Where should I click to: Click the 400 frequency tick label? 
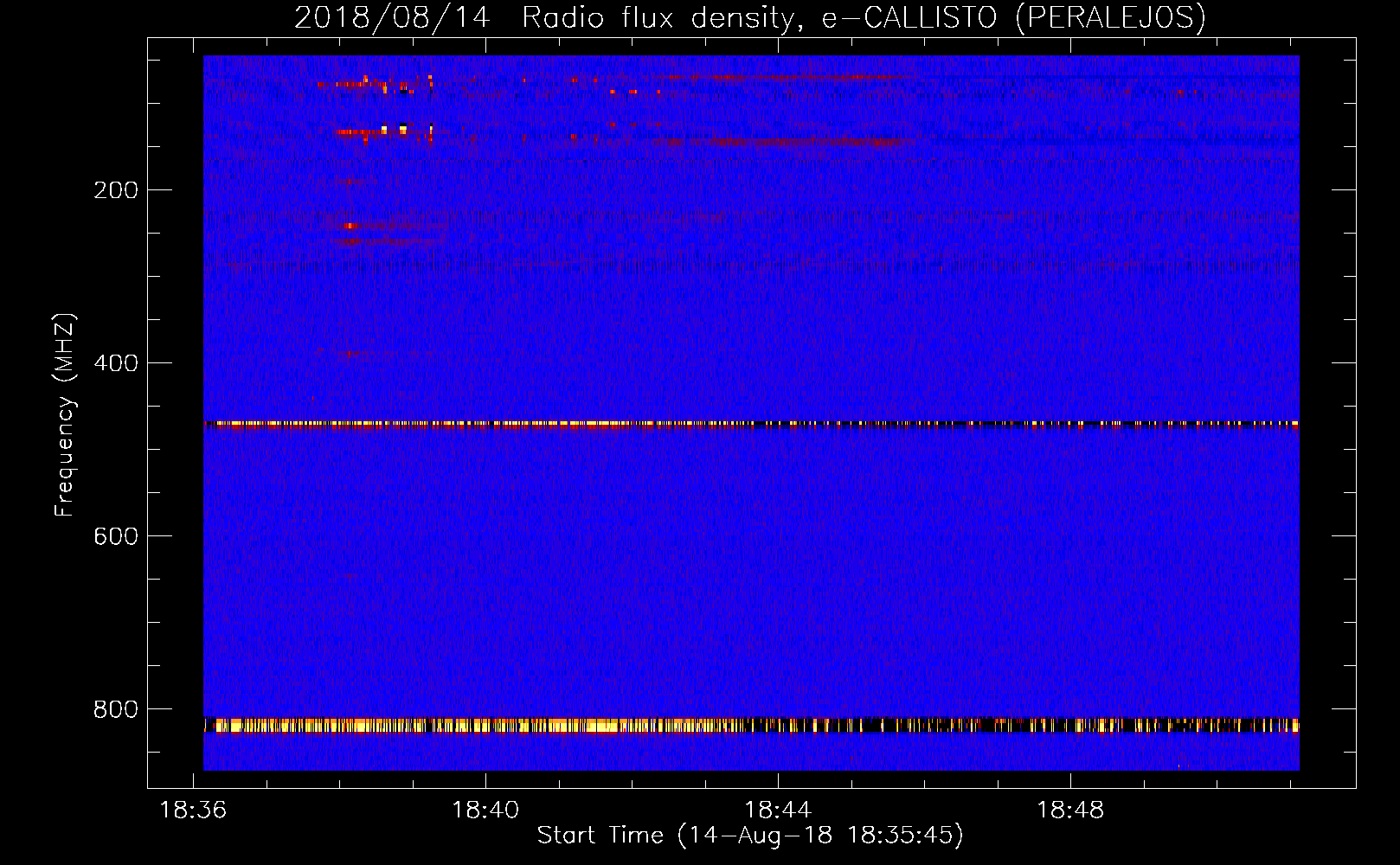tap(116, 363)
